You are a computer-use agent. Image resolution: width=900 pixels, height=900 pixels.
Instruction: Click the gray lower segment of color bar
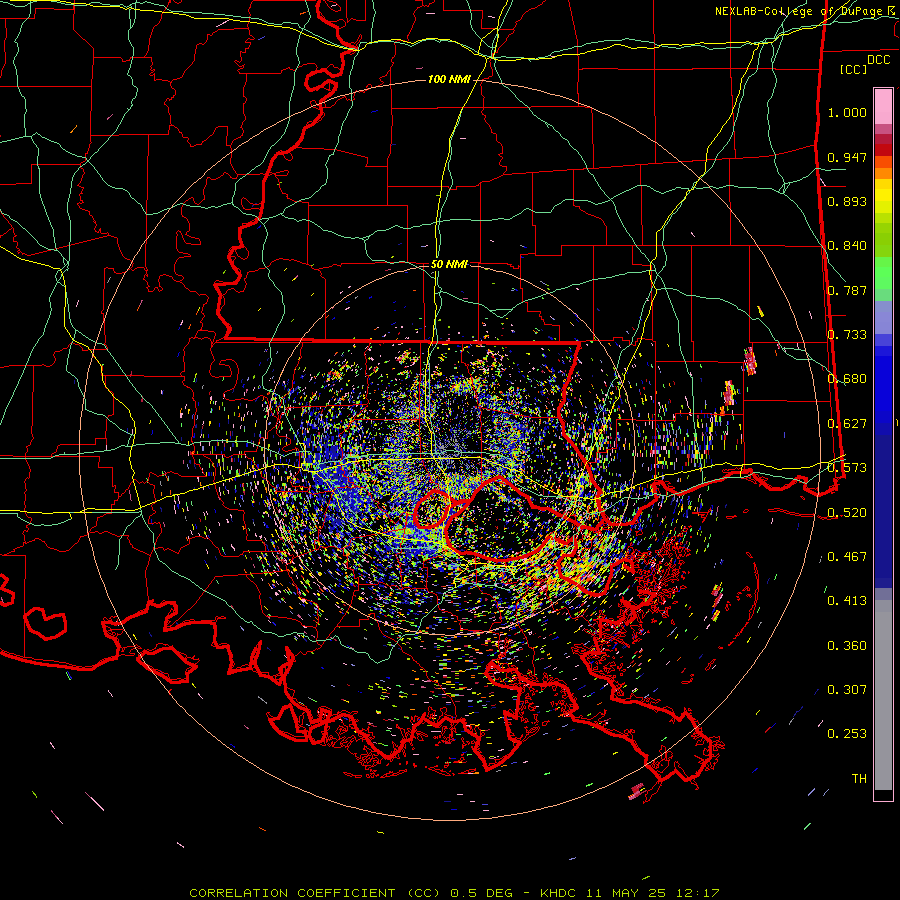[x=883, y=695]
